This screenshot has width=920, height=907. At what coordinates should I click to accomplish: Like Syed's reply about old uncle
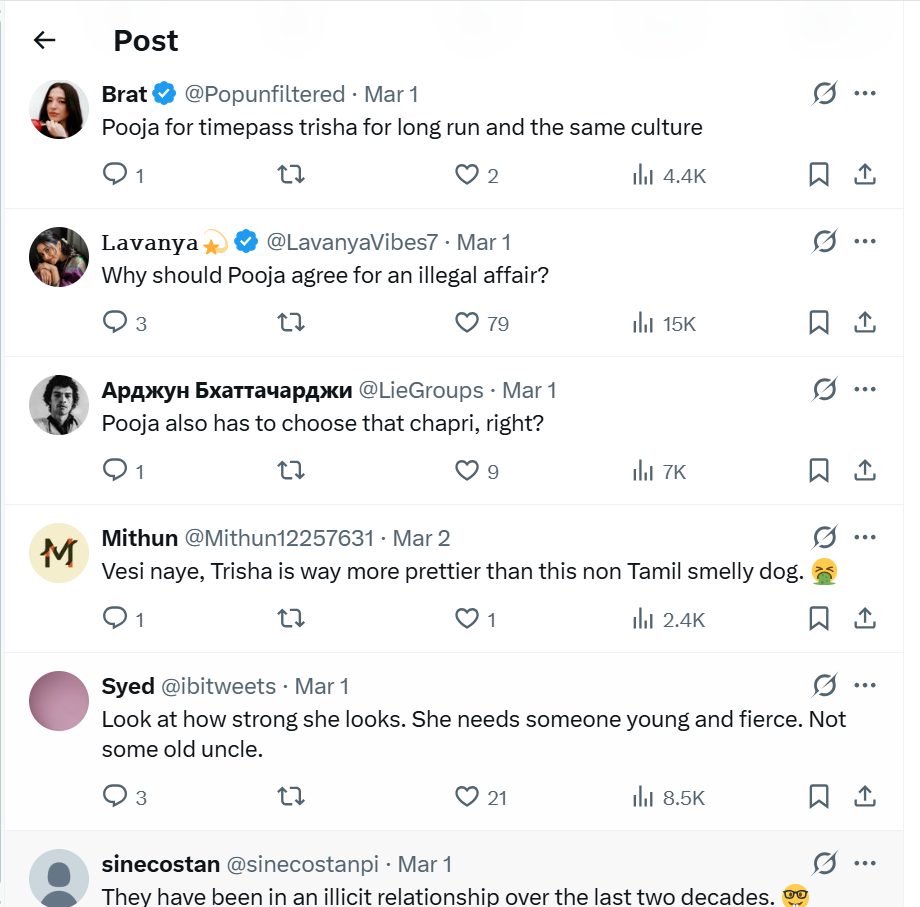click(x=467, y=797)
